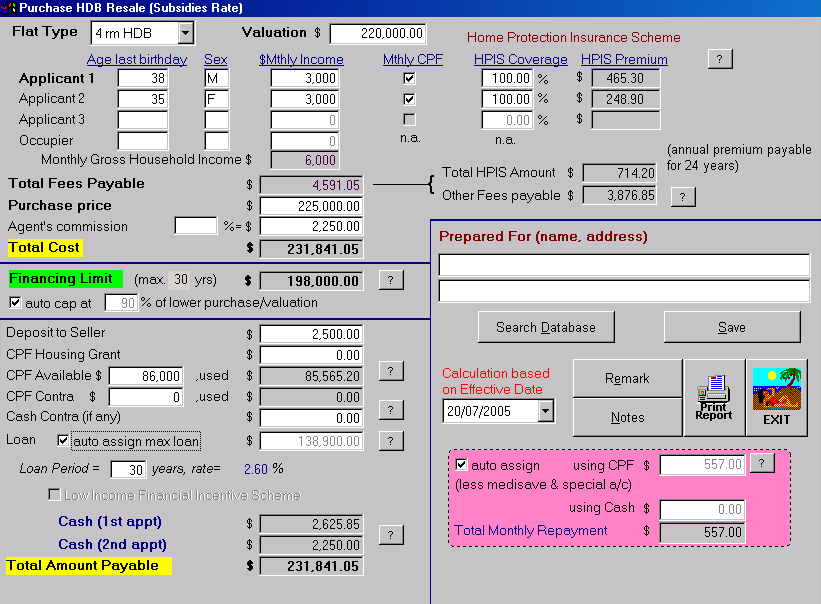Click Applicant 1 sex field

pyautogui.click(x=217, y=79)
